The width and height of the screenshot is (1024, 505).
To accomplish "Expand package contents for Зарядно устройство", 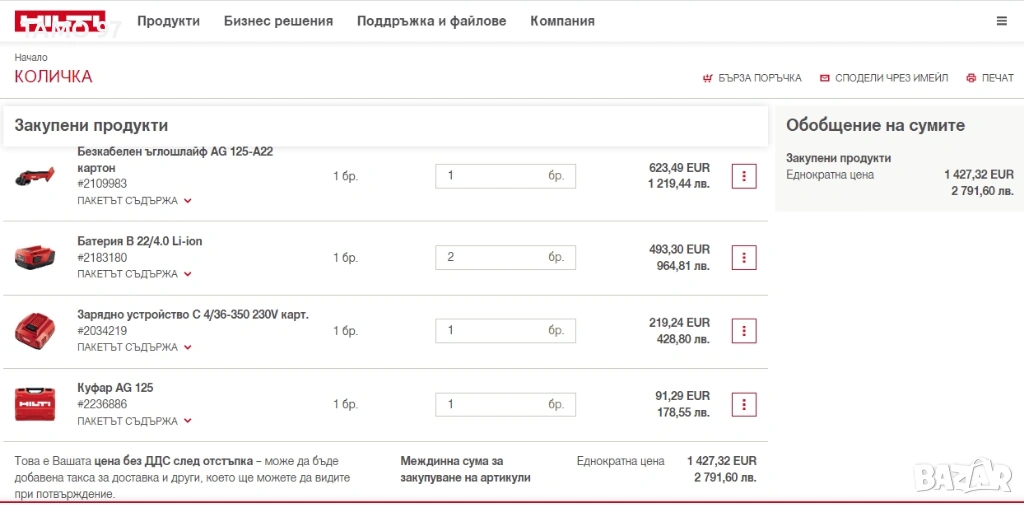I will point(135,347).
